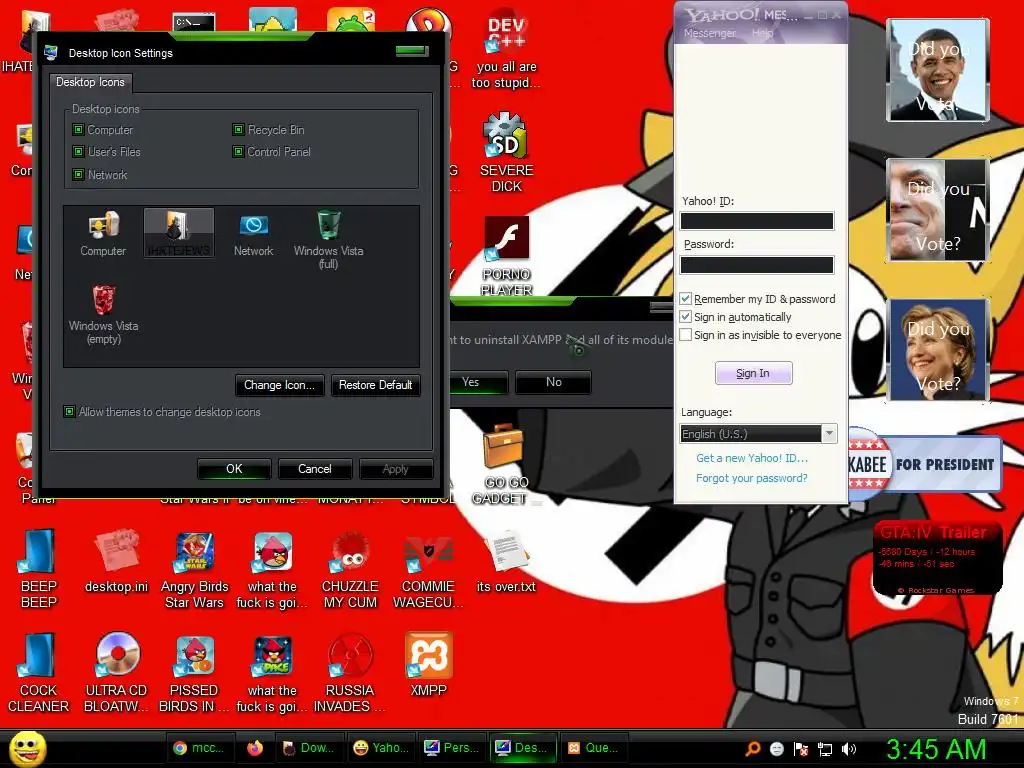The image size is (1024, 768).
Task: Toggle the Control Panel checkbox
Action: [x=238, y=152]
